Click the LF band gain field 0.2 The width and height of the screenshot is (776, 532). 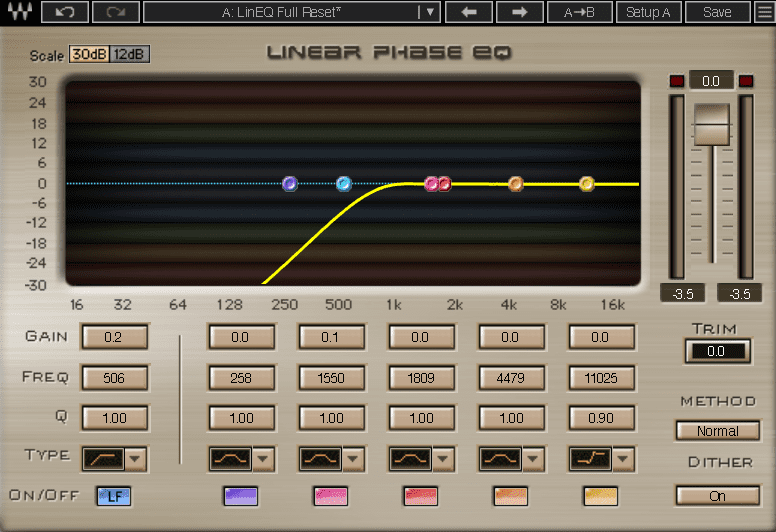click(114, 337)
